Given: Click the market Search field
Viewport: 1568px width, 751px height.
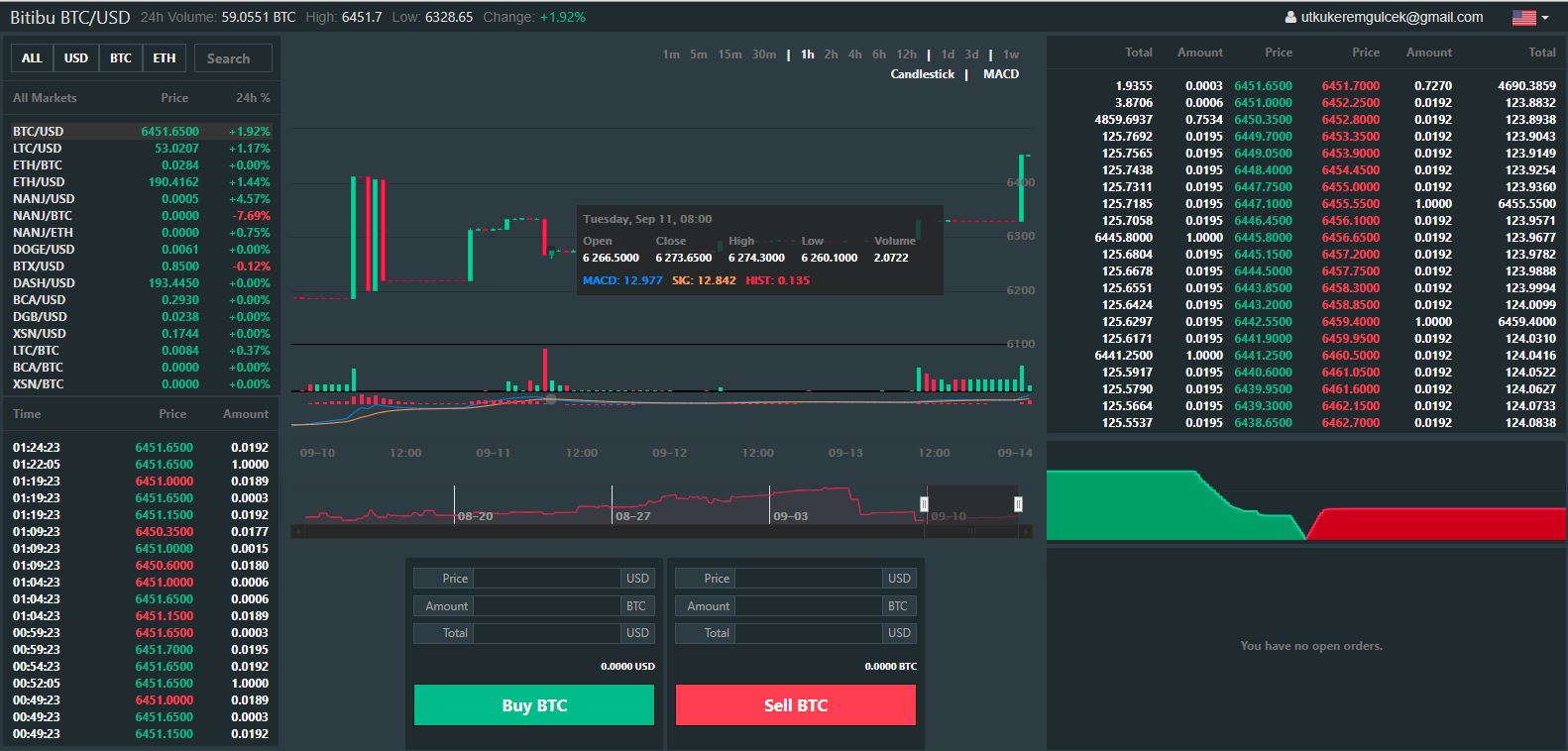Looking at the screenshot, I should 233,58.
